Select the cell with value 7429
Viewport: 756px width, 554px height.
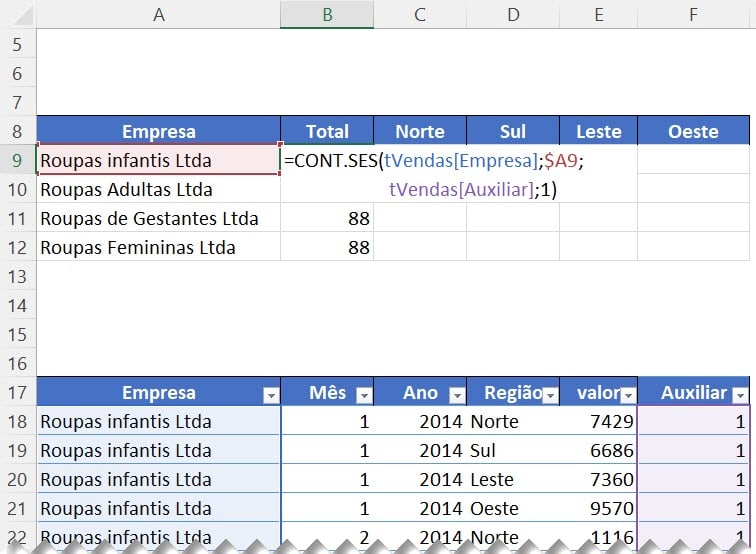(x=597, y=422)
